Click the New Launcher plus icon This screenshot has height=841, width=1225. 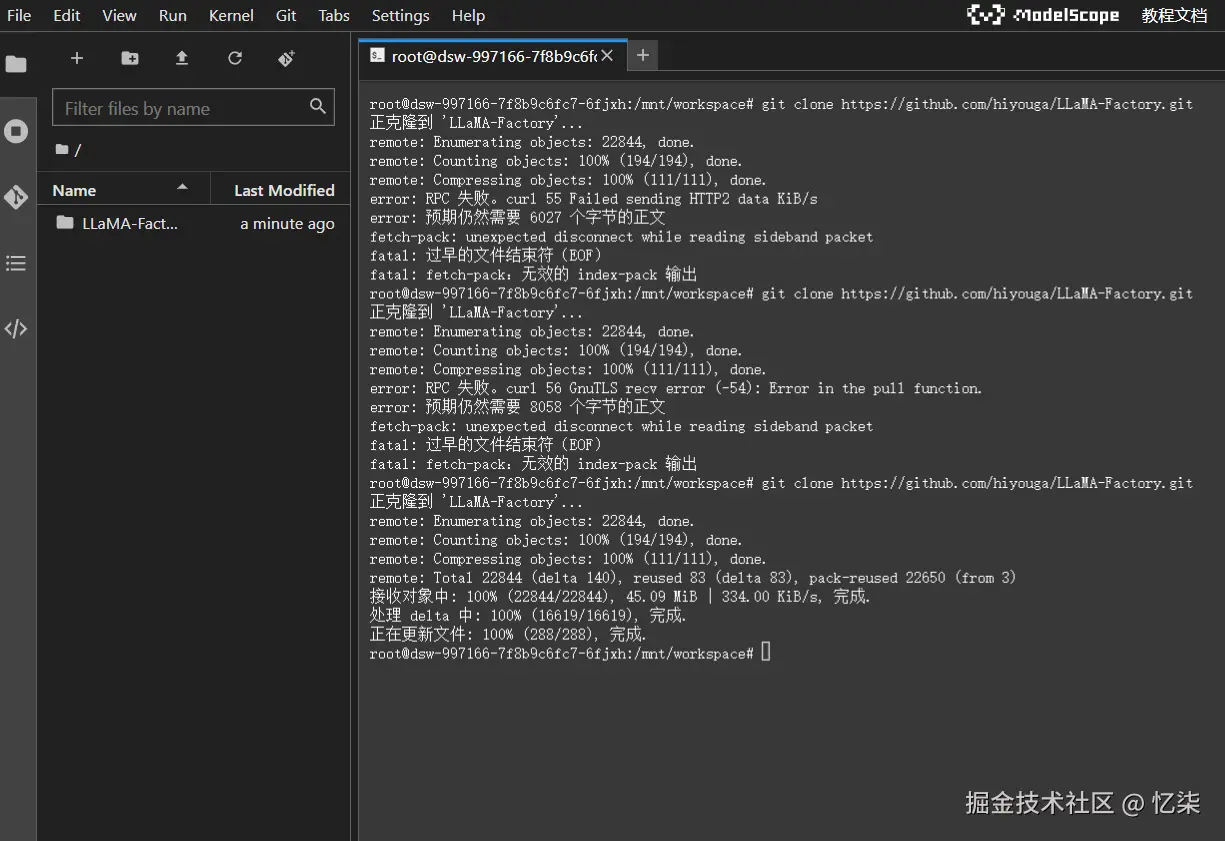tap(76, 58)
